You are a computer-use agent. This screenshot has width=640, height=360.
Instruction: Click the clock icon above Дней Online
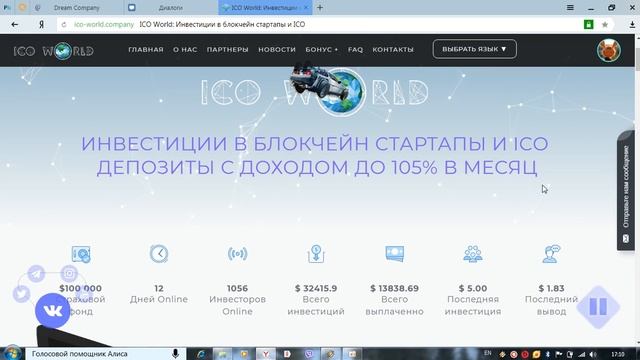pyautogui.click(x=159, y=253)
